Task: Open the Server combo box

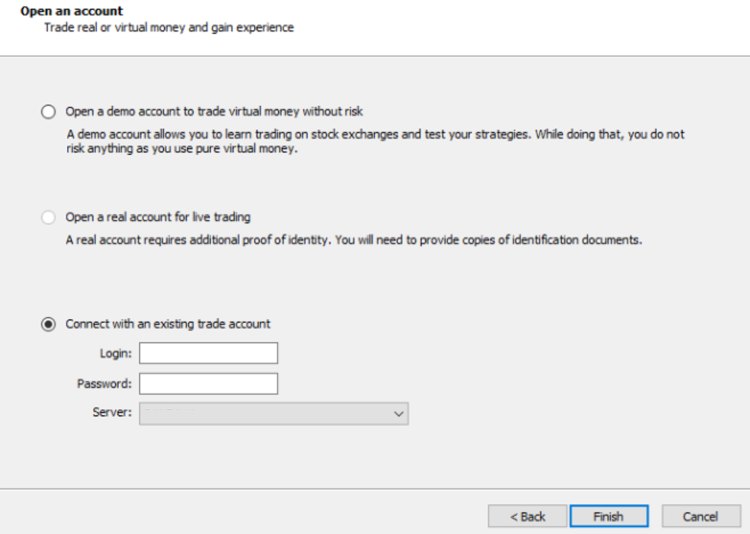Action: tap(265, 413)
